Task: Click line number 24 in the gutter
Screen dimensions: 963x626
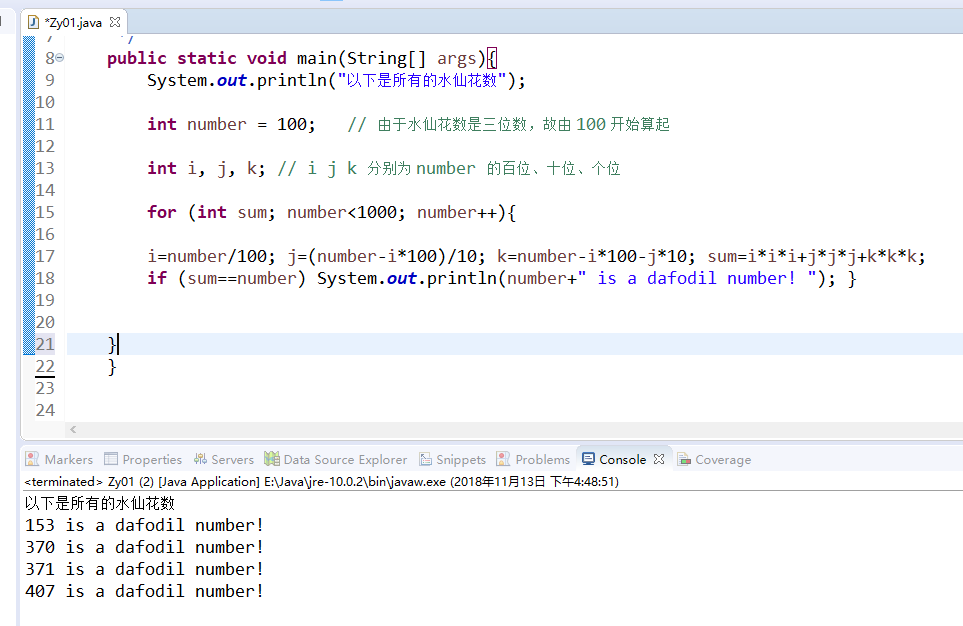Action: (x=45, y=410)
